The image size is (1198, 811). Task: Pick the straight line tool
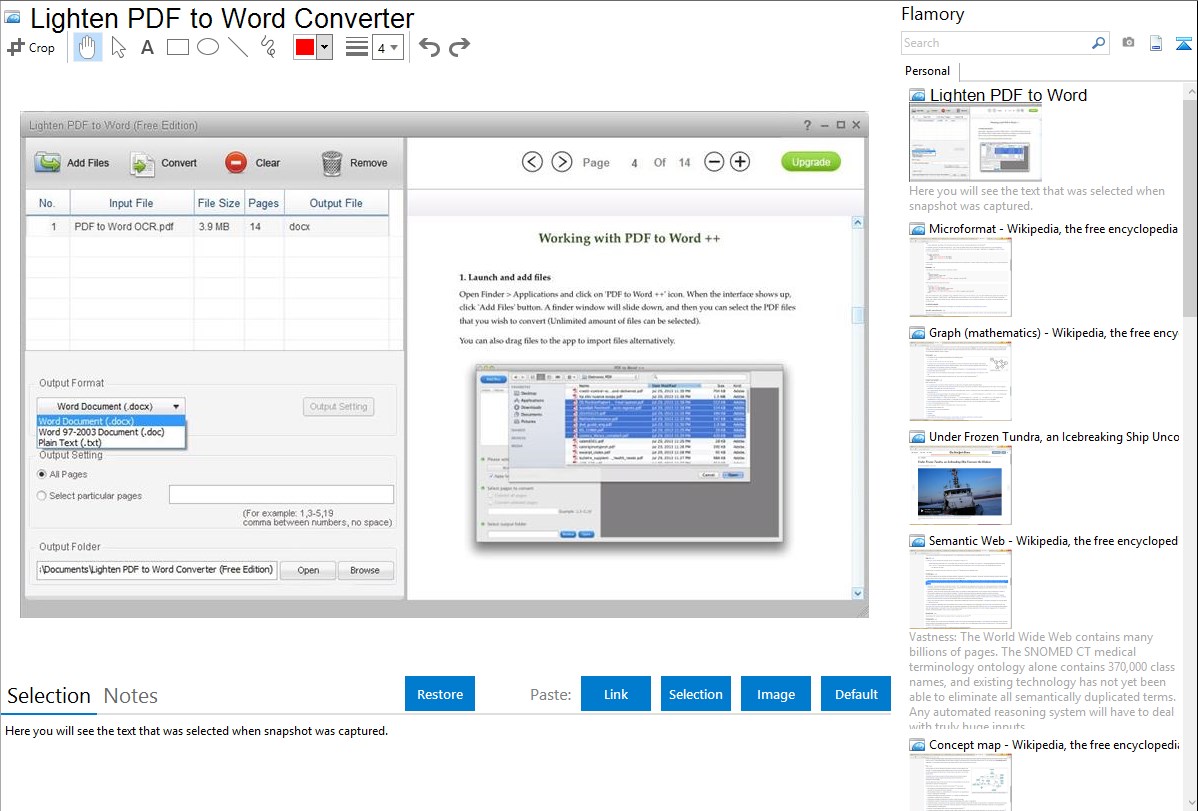[238, 47]
